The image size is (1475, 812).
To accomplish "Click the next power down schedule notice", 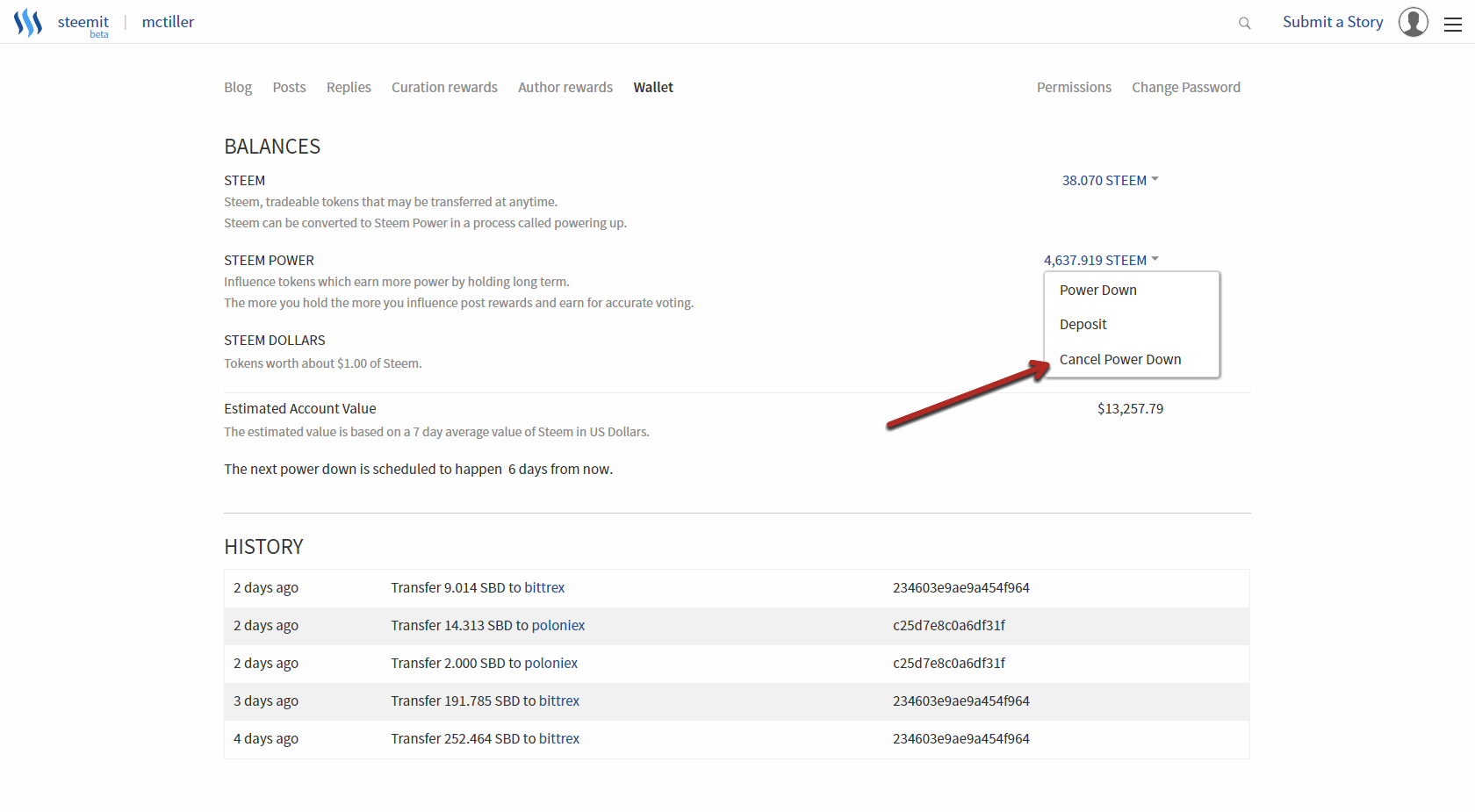I will click(419, 469).
